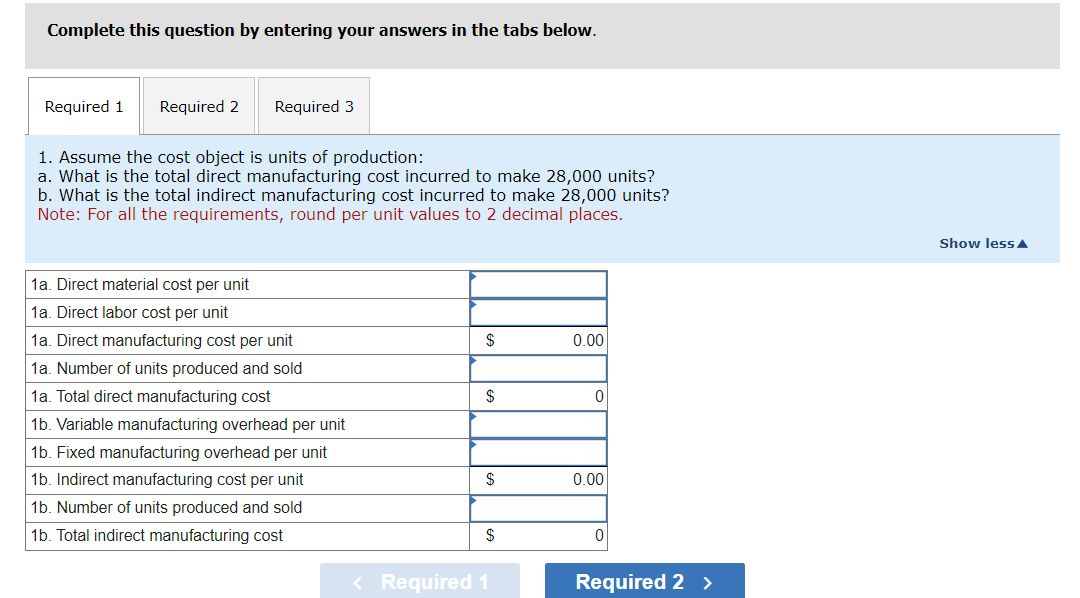Click the 1a Number of units produced input
The image size is (1080, 598).
pos(538,368)
